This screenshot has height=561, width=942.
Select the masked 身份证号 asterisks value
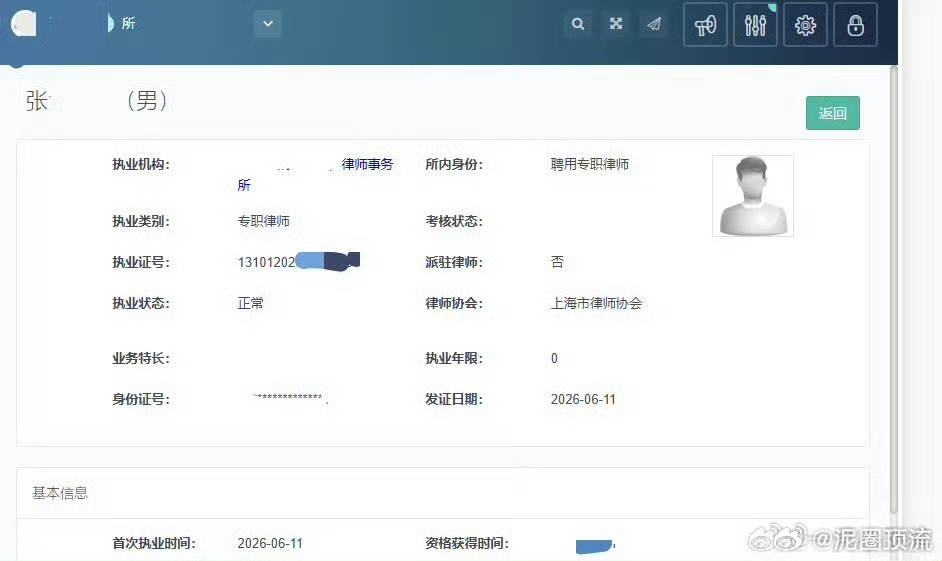point(290,398)
